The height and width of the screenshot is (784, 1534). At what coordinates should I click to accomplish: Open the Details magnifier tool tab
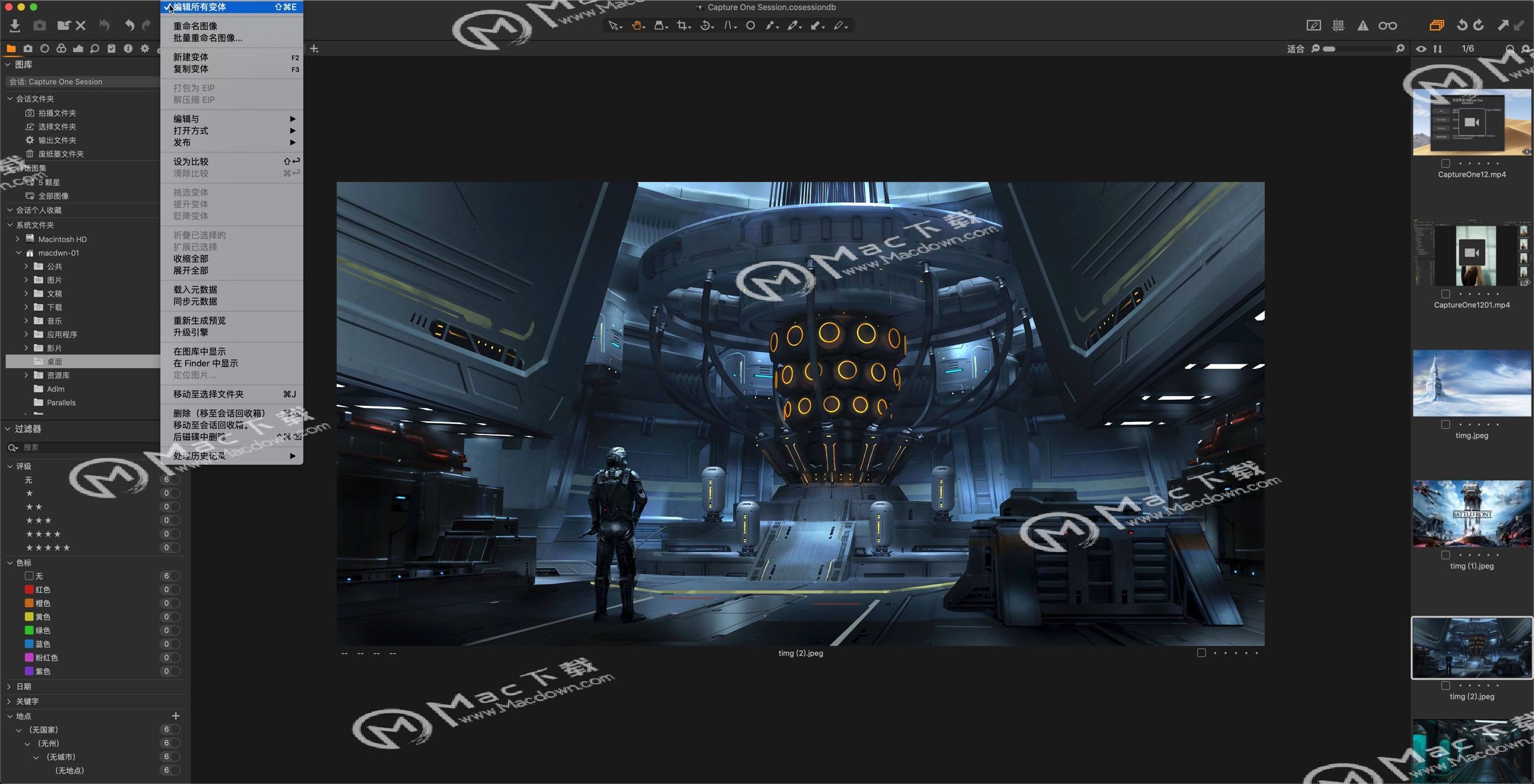click(x=95, y=48)
